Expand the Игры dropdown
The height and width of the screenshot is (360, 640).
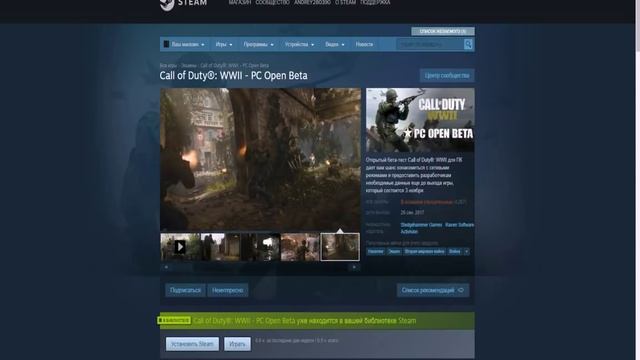click(224, 44)
